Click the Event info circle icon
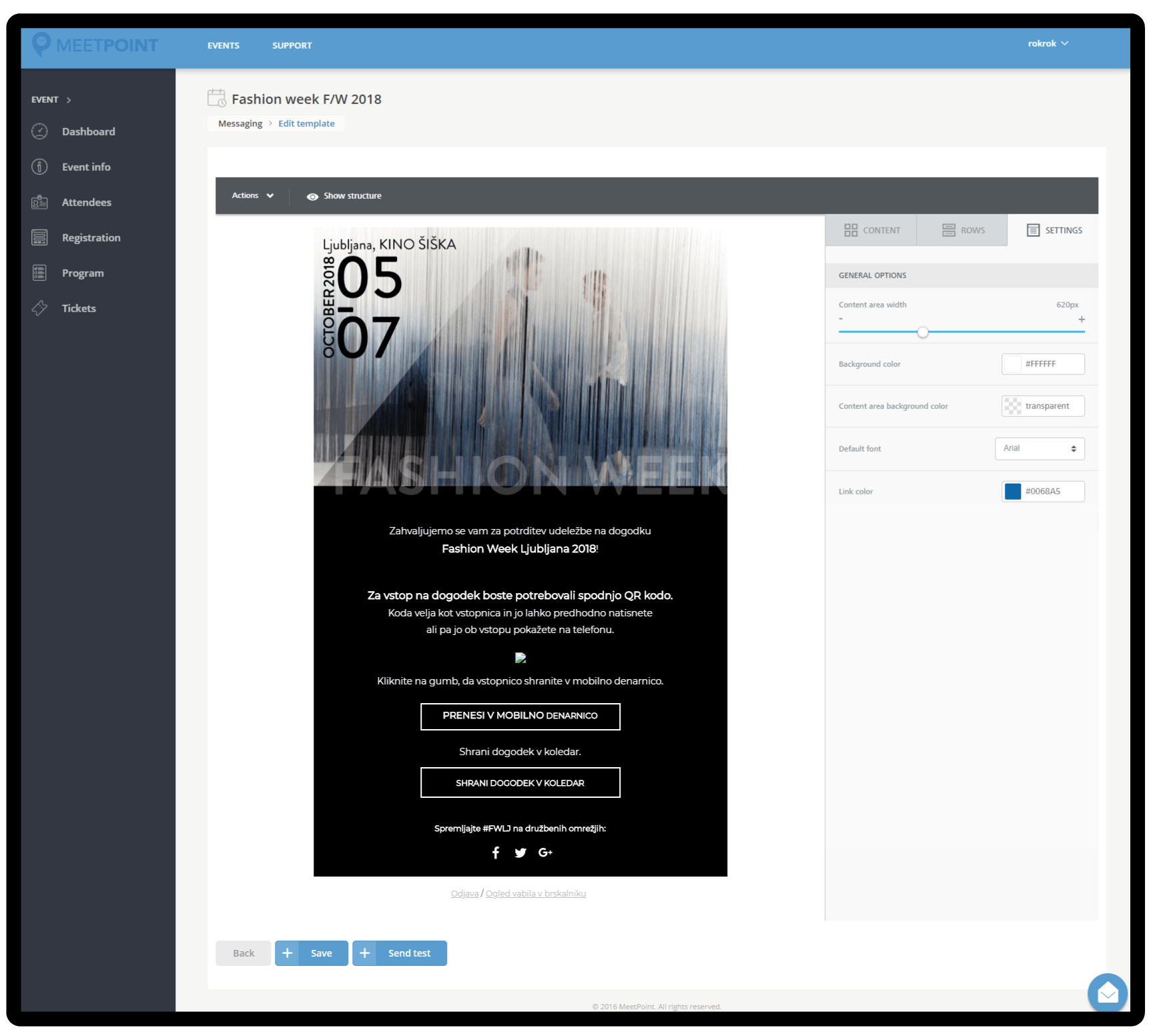 click(x=40, y=167)
